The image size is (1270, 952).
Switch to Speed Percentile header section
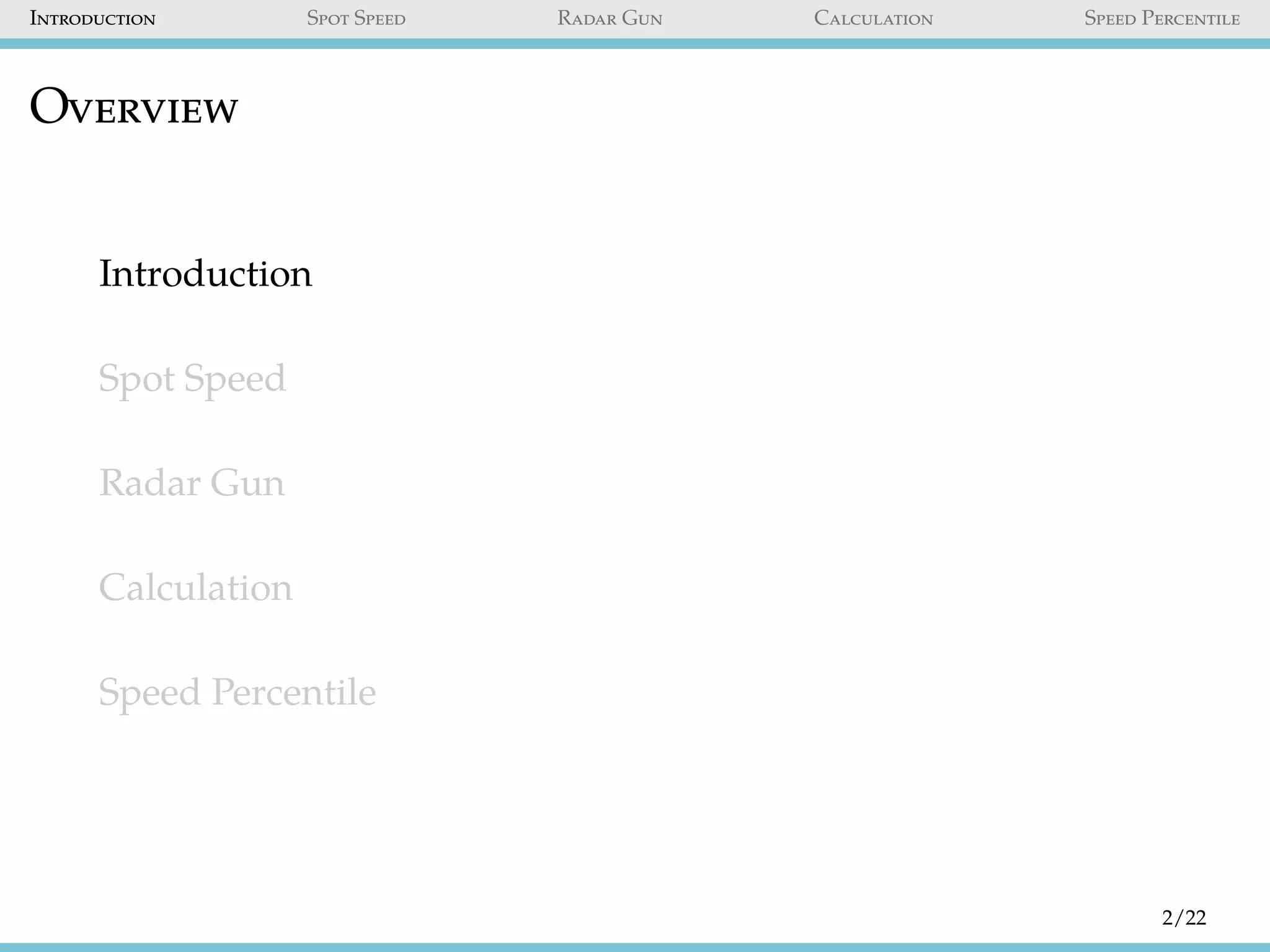click(1161, 19)
